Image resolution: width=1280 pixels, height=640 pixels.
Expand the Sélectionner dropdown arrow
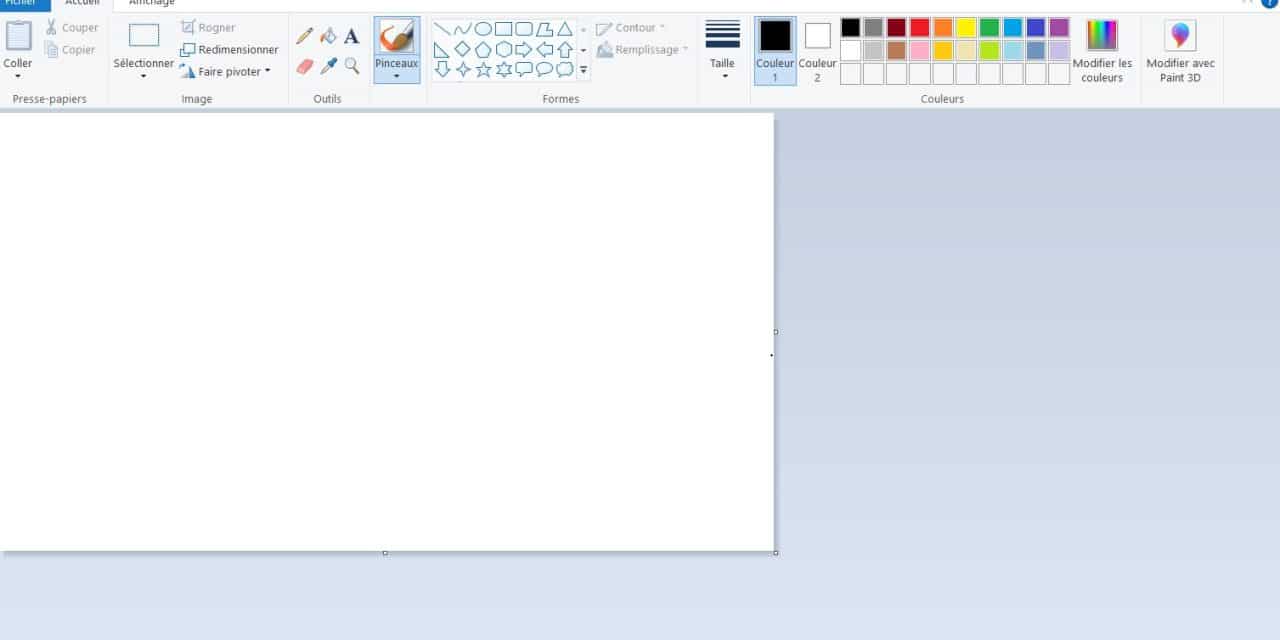pyautogui.click(x=143, y=76)
